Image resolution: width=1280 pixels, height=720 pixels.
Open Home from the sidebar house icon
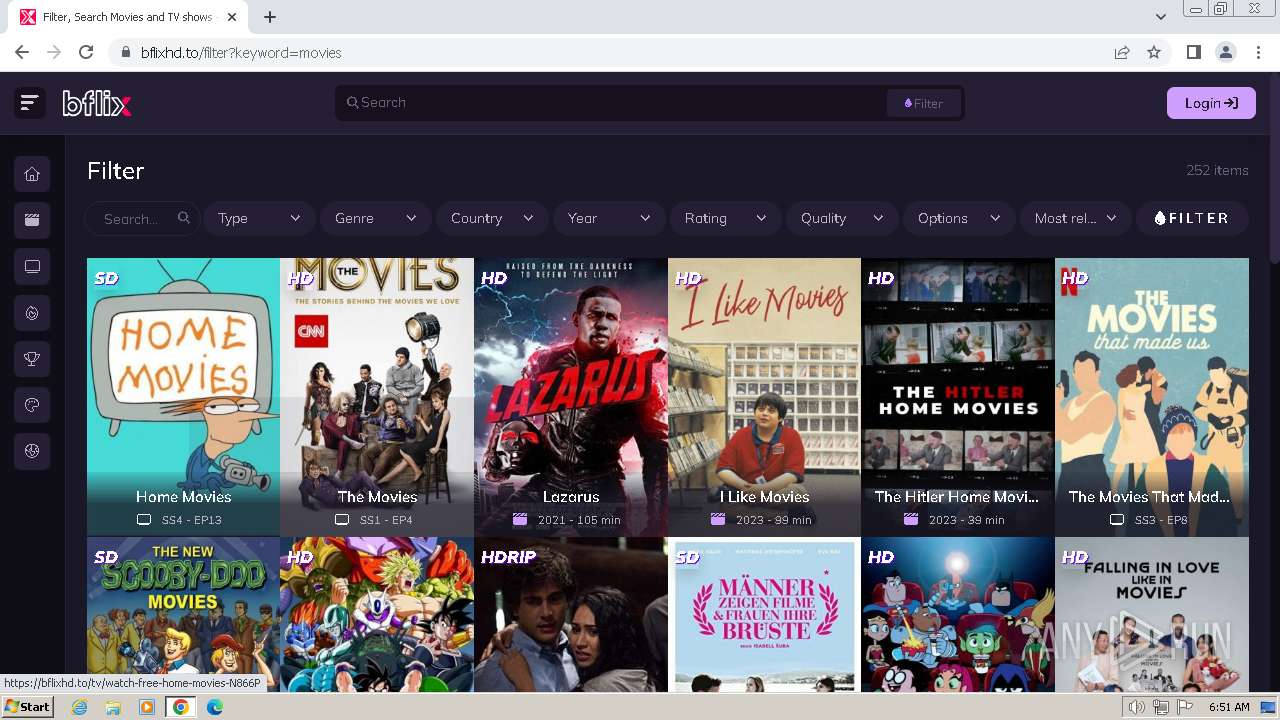tap(32, 174)
